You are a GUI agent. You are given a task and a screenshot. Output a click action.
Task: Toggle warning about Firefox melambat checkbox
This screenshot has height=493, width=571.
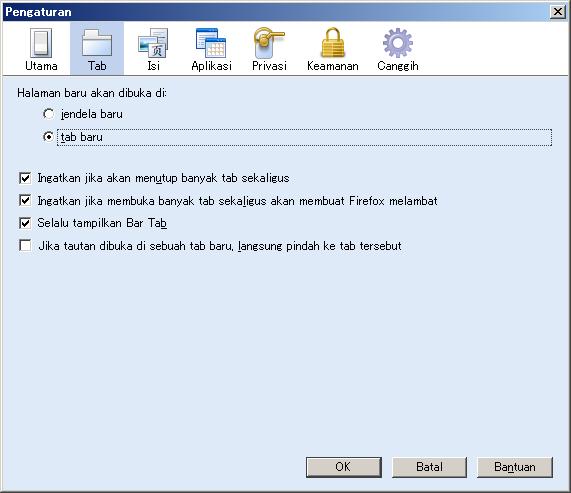[25, 201]
